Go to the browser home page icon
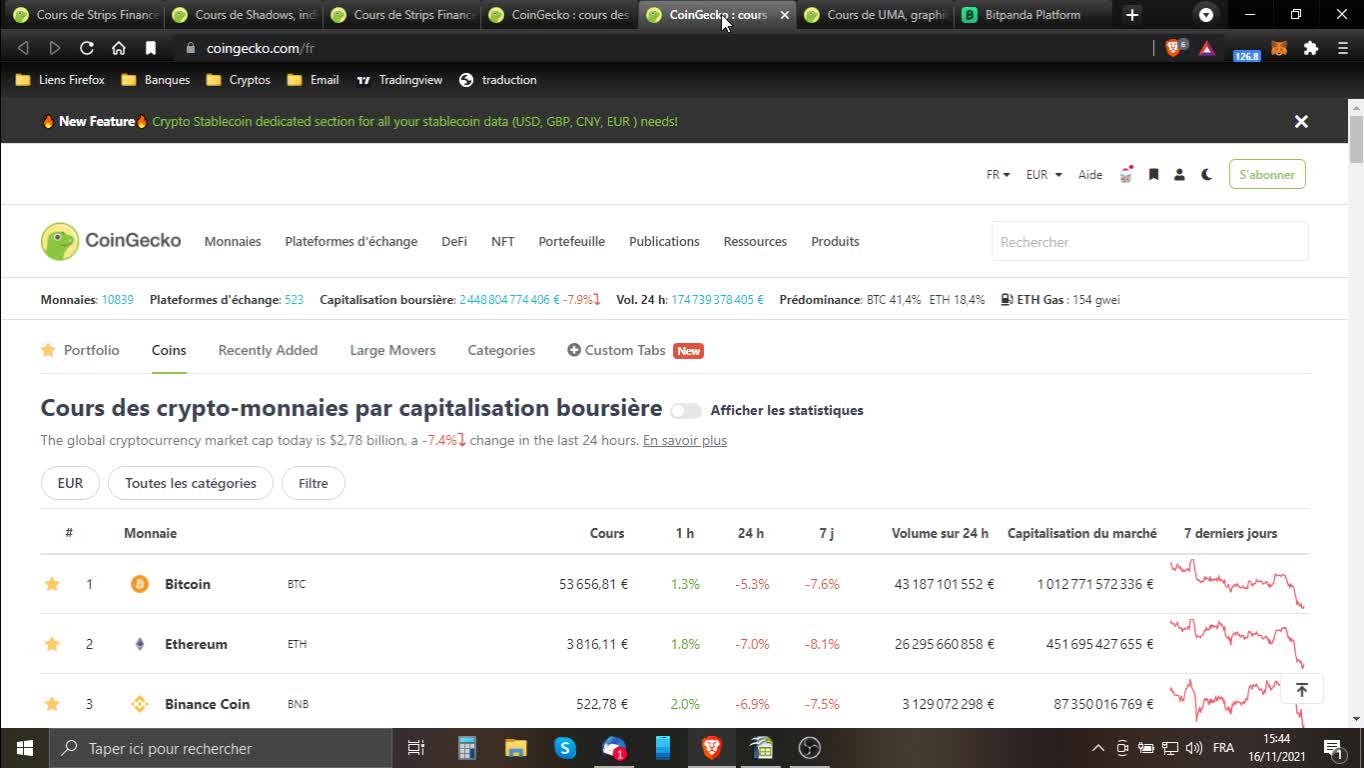The width and height of the screenshot is (1364, 768). (x=119, y=48)
